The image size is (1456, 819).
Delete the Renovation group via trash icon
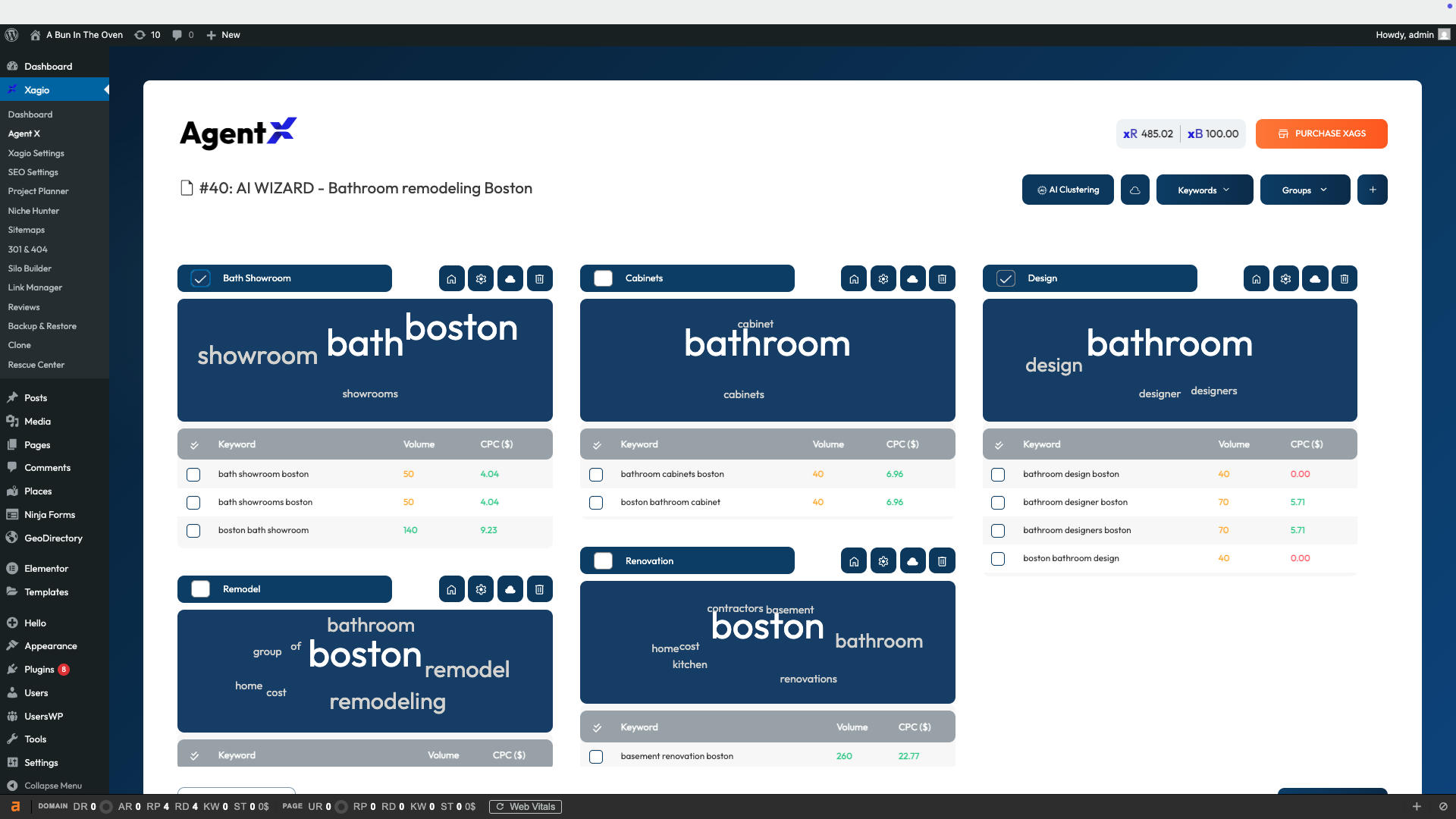click(942, 561)
